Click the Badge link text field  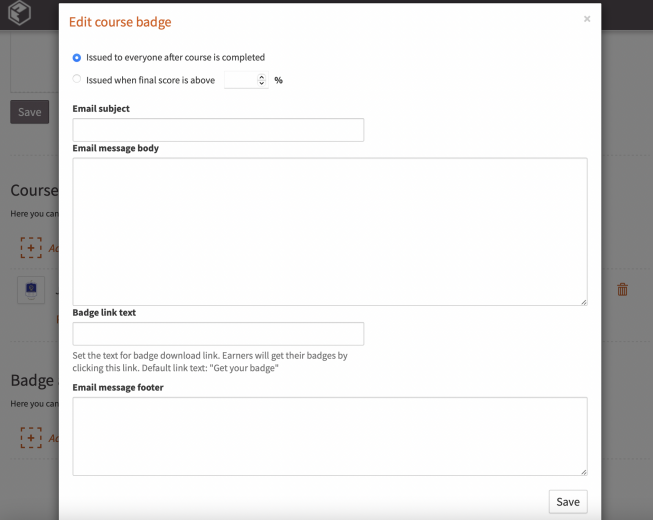pyautogui.click(x=218, y=334)
